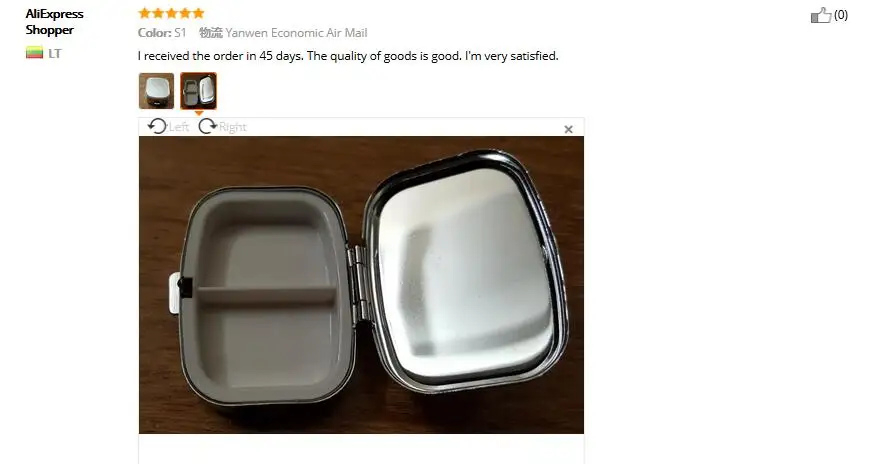Click the orange pointer under the selected thumbnail

(x=198, y=113)
